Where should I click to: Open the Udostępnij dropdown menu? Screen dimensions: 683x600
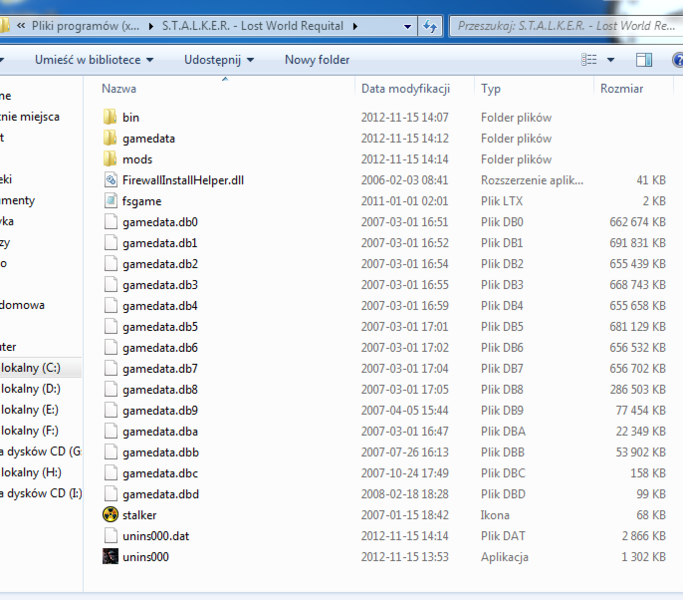pyautogui.click(x=217, y=60)
